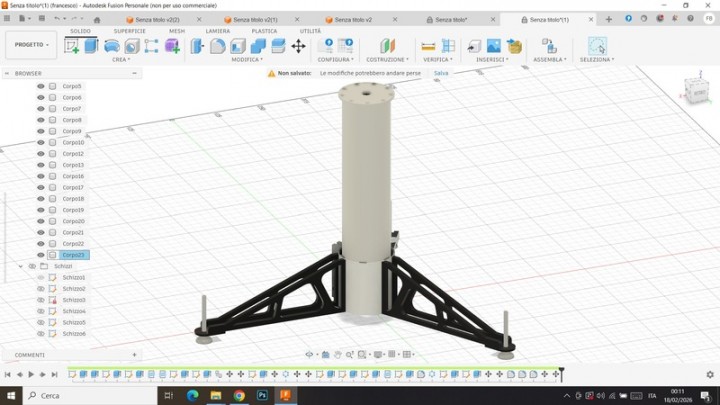Click the Create Sketch tool icon
720x405 pixels.
72,46
